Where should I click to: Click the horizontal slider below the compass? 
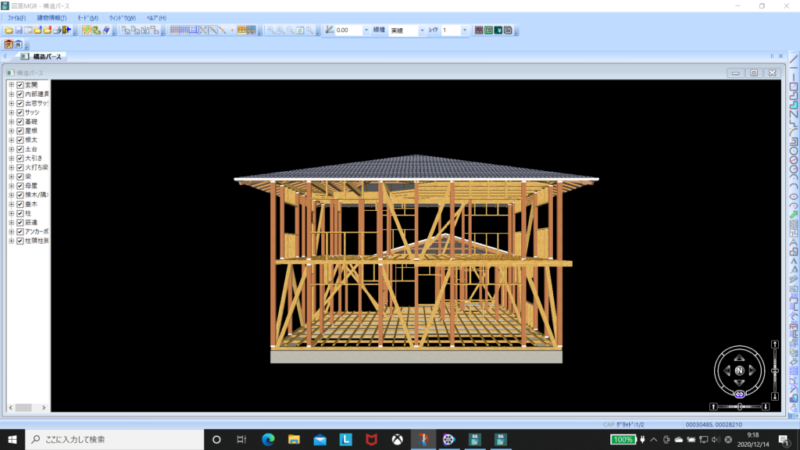[739, 407]
